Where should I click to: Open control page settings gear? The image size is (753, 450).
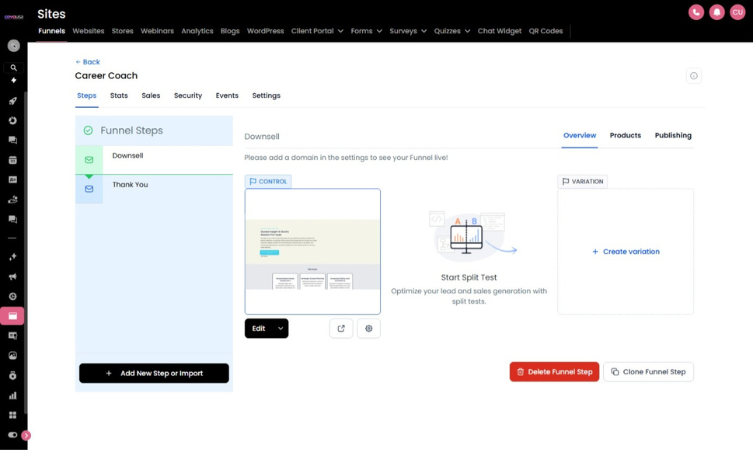pyautogui.click(x=369, y=328)
